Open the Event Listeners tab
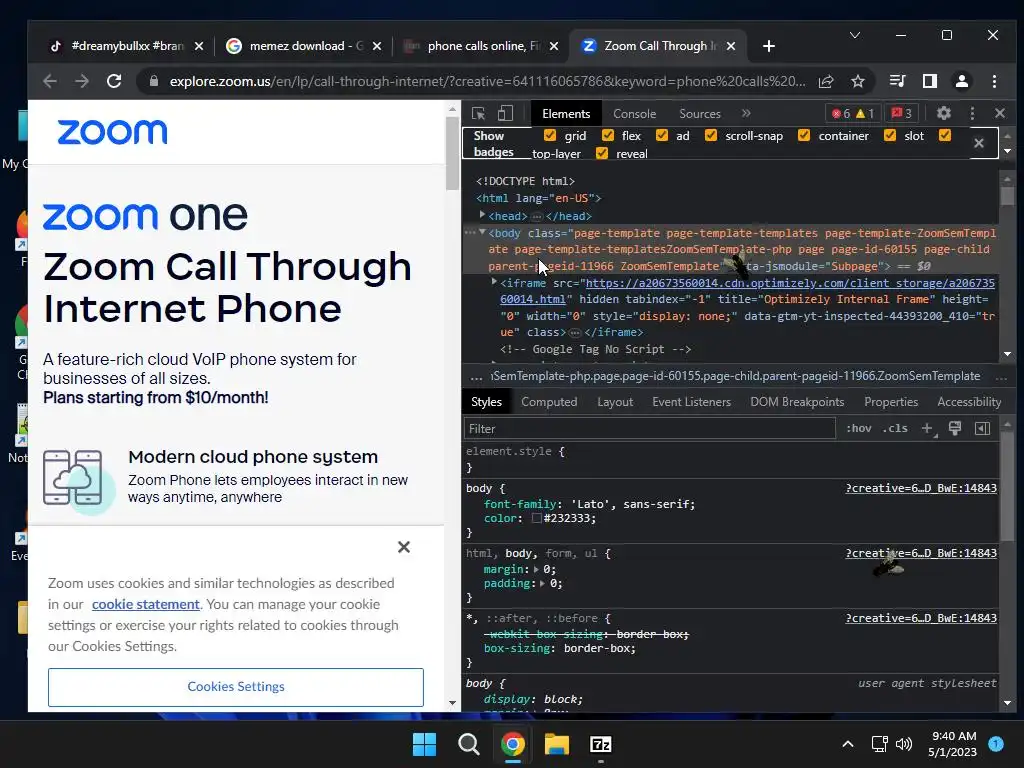Image resolution: width=1024 pixels, height=768 pixels. pos(692,402)
